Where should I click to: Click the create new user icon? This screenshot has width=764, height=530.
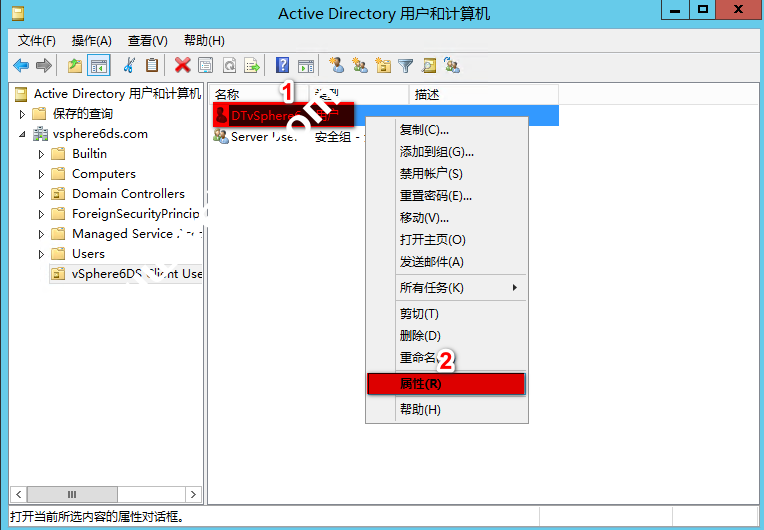[x=336, y=65]
